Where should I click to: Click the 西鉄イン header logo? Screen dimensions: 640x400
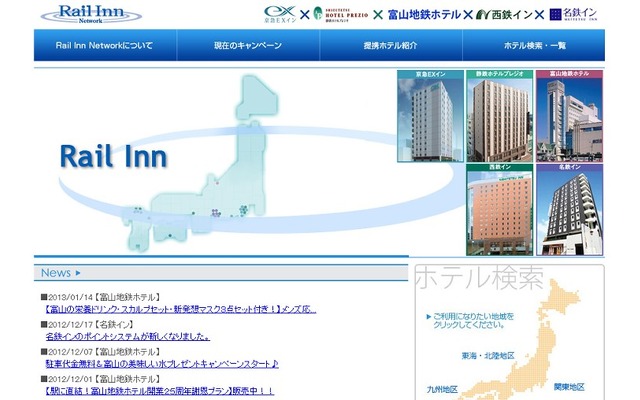(504, 15)
